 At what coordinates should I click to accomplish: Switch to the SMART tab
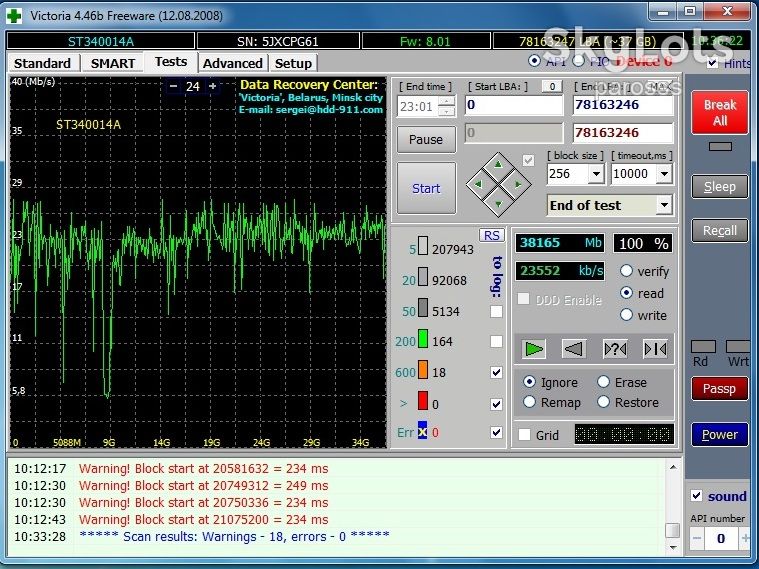tap(113, 63)
